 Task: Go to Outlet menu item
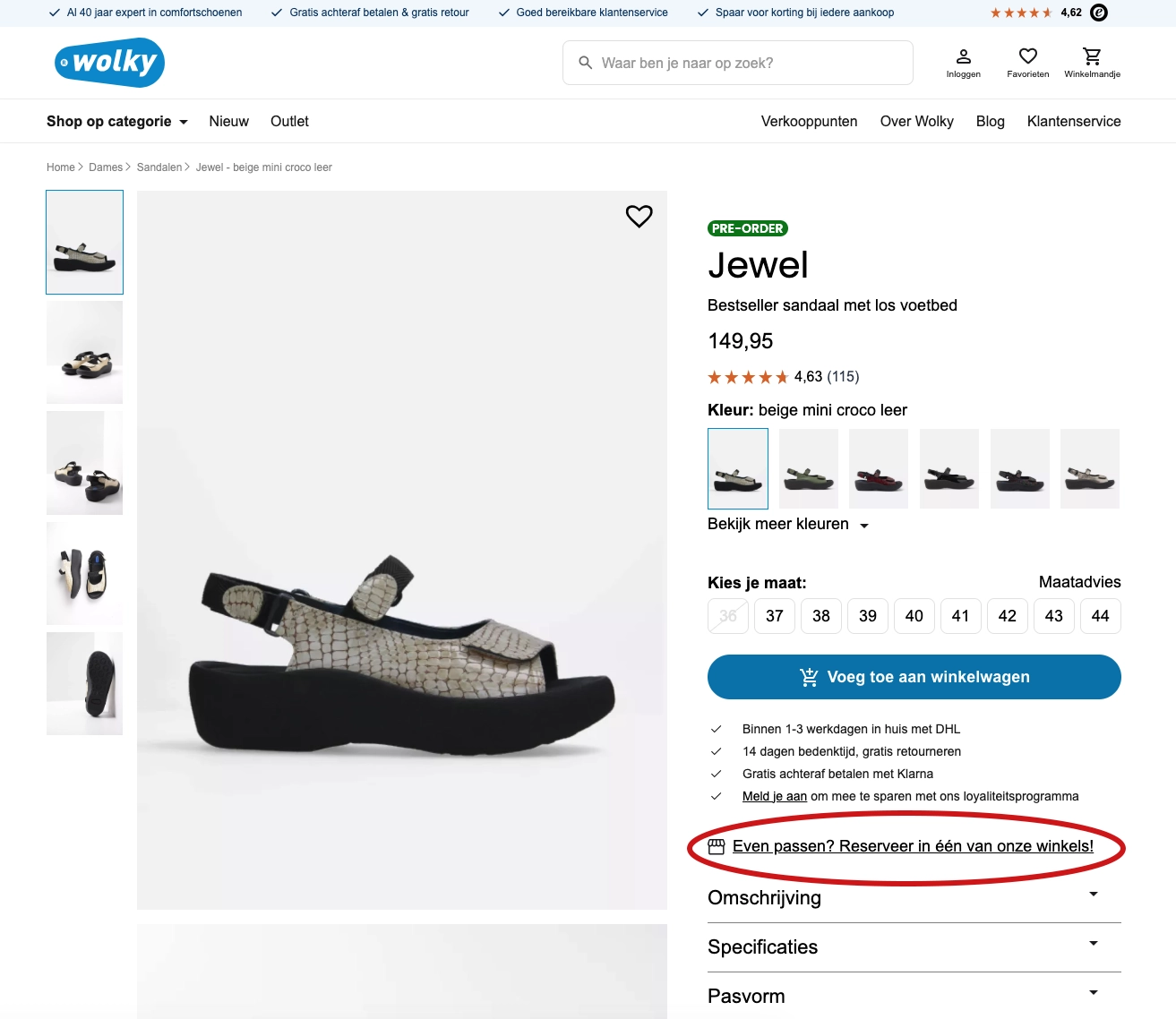click(289, 122)
